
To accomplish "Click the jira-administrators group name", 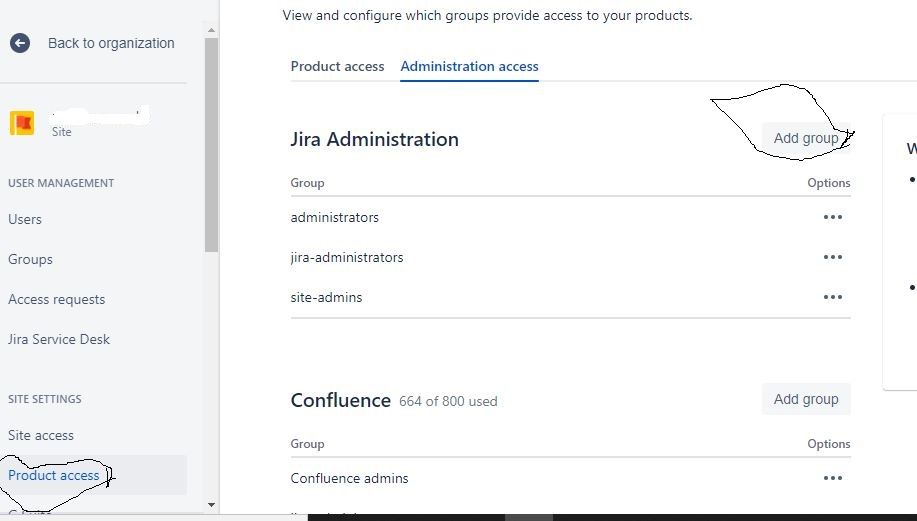I will (347, 257).
